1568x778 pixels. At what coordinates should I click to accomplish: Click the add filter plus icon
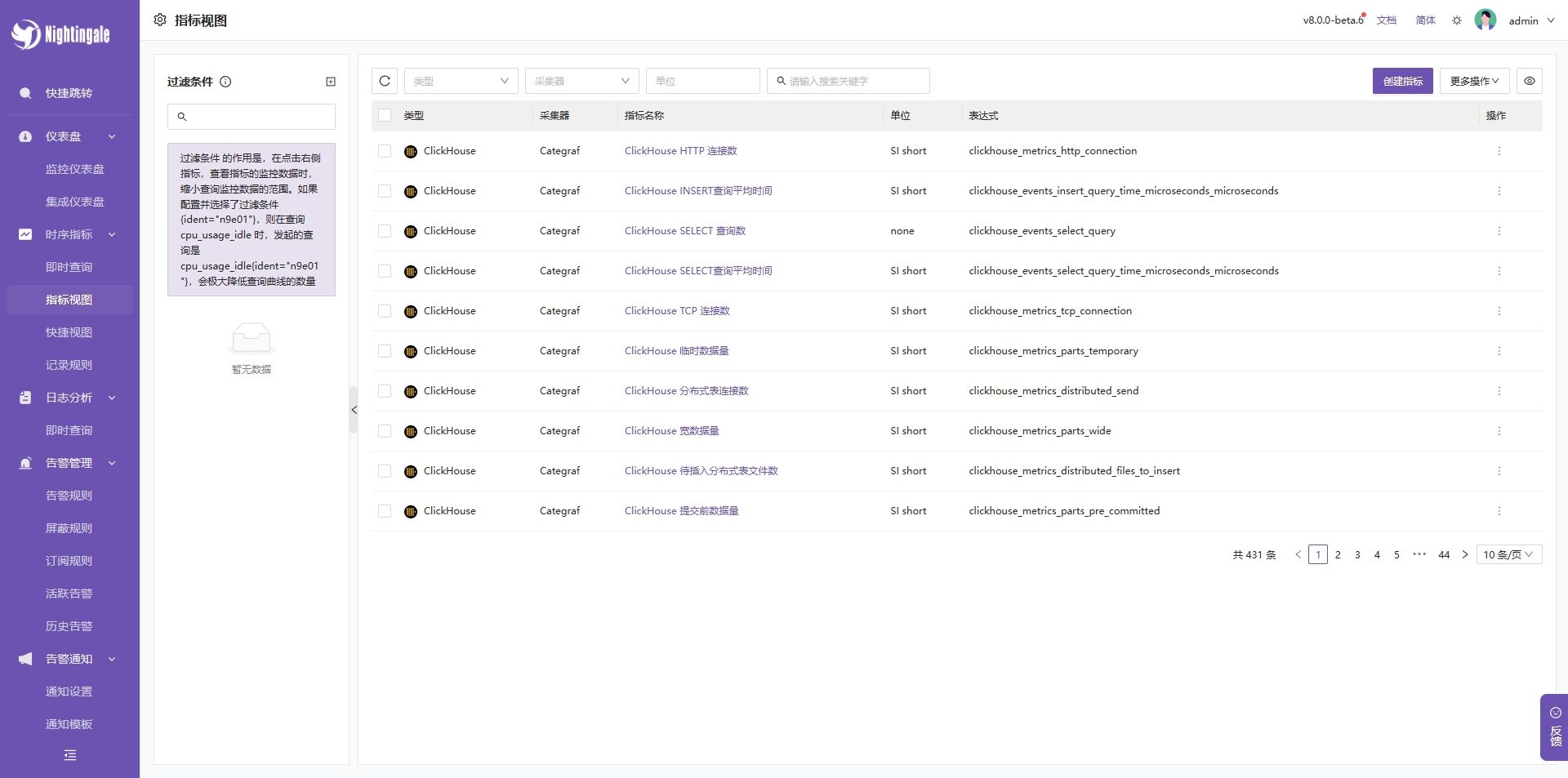pyautogui.click(x=331, y=82)
